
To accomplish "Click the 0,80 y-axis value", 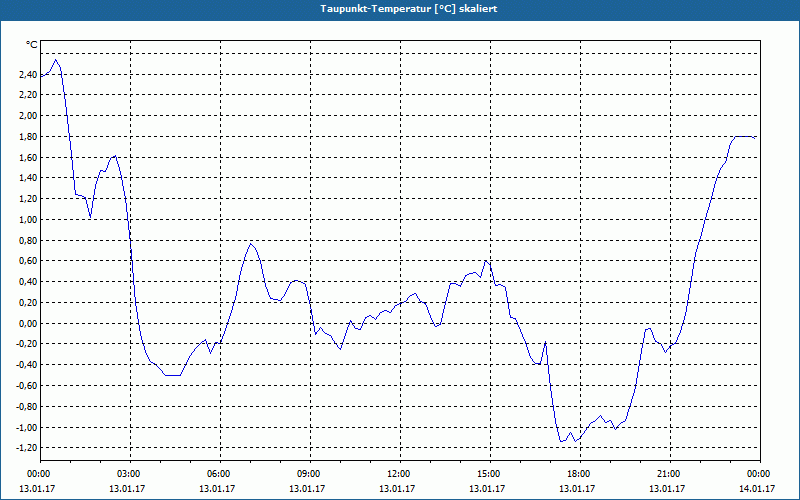I will pyautogui.click(x=28, y=240).
